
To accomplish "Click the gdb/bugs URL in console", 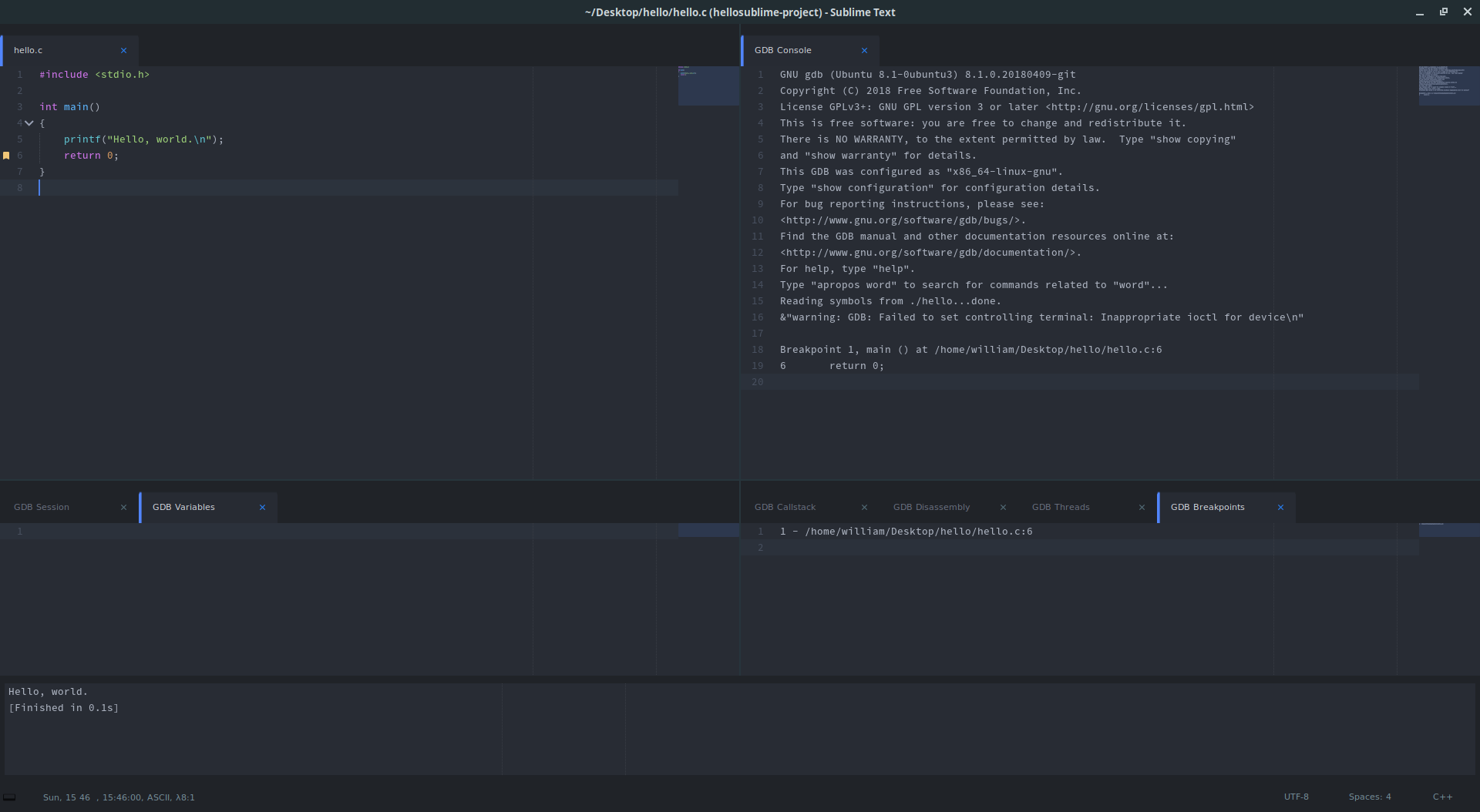I will pyautogui.click(x=900, y=220).
